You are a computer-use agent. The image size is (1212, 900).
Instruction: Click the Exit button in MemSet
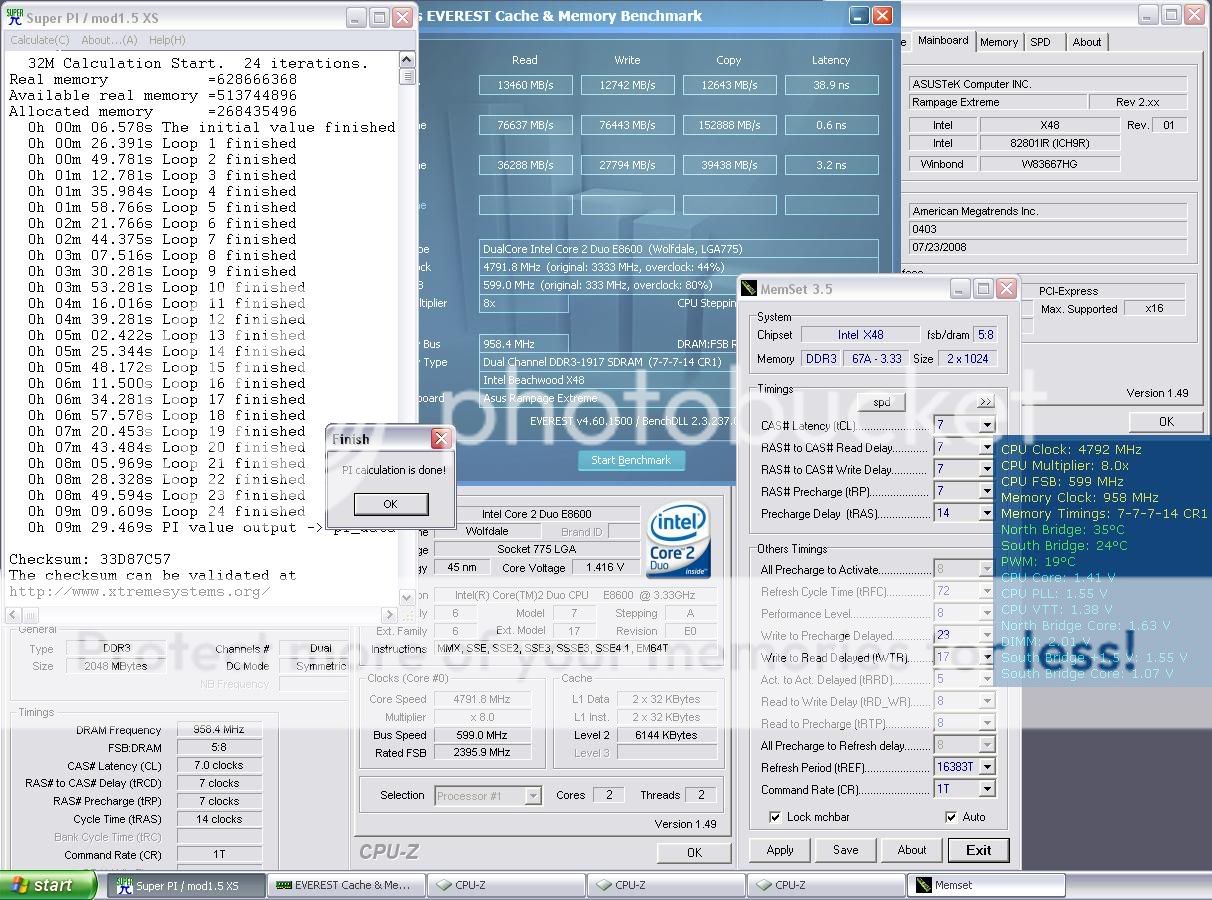pyautogui.click(x=978, y=850)
